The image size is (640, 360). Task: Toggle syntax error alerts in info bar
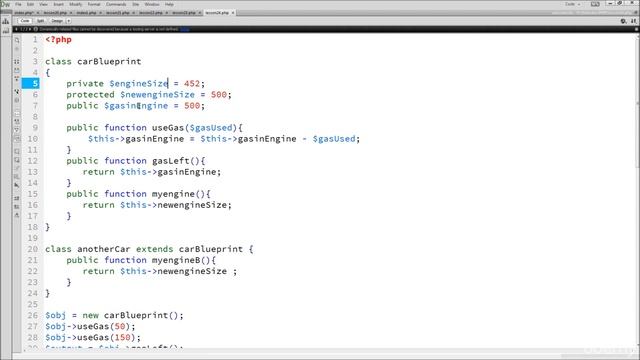coord(17,138)
